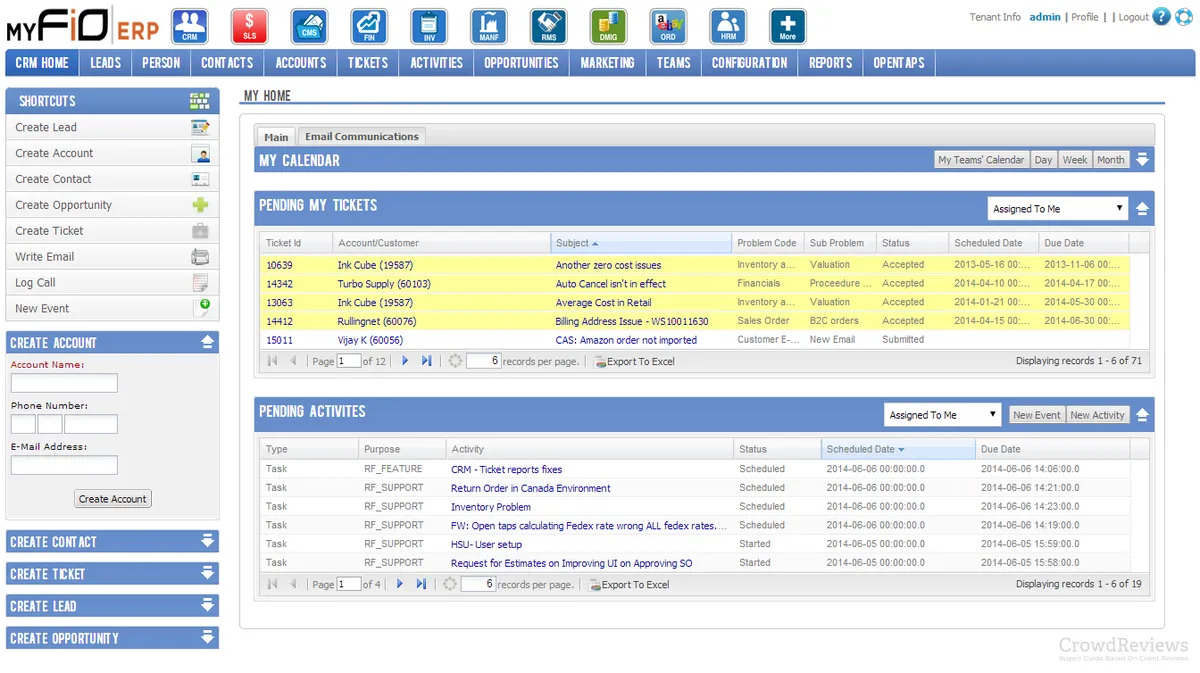
Task: Open the INV inventory module icon
Action: [429, 26]
